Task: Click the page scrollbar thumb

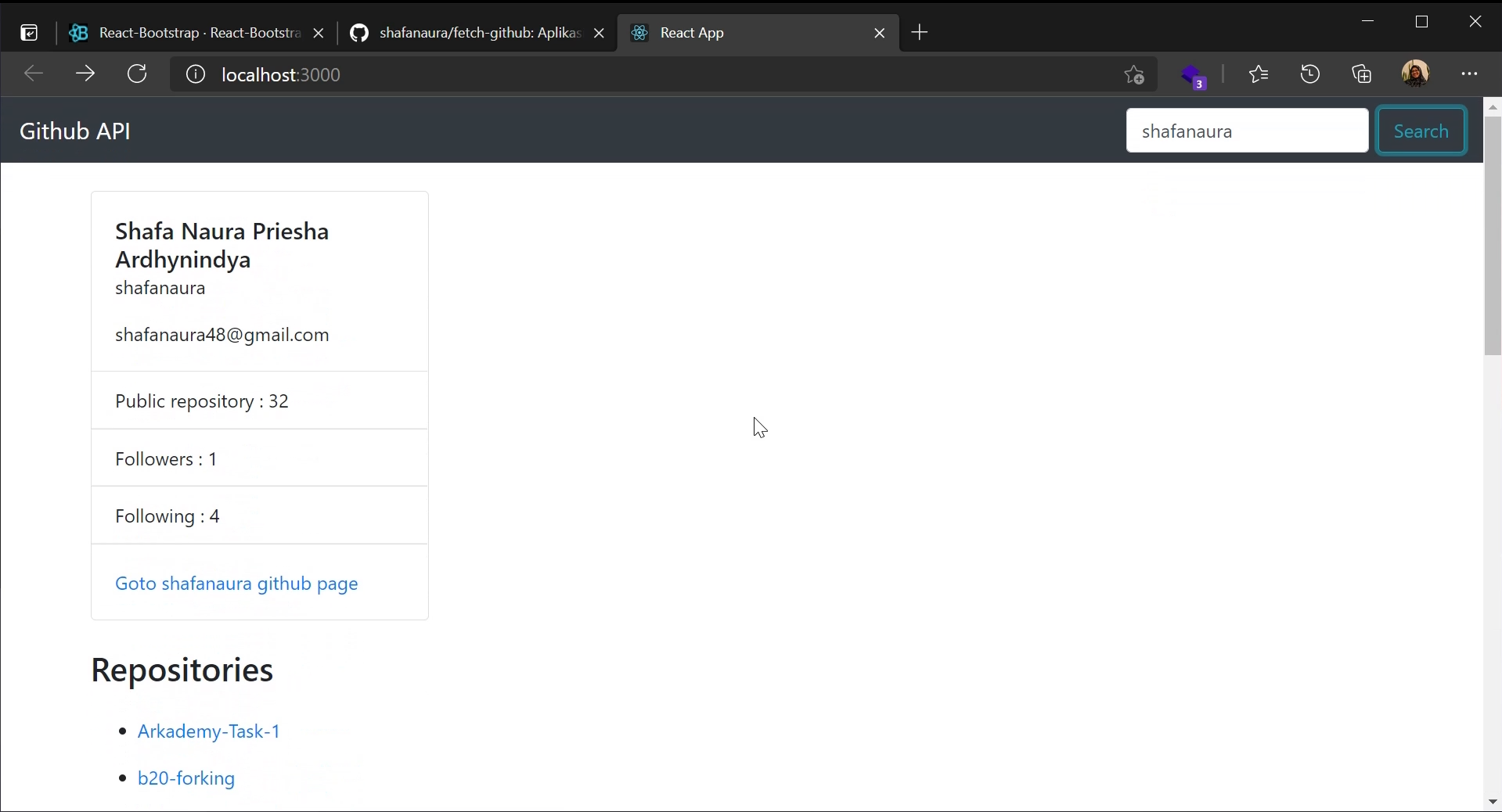Action: coord(1493,235)
